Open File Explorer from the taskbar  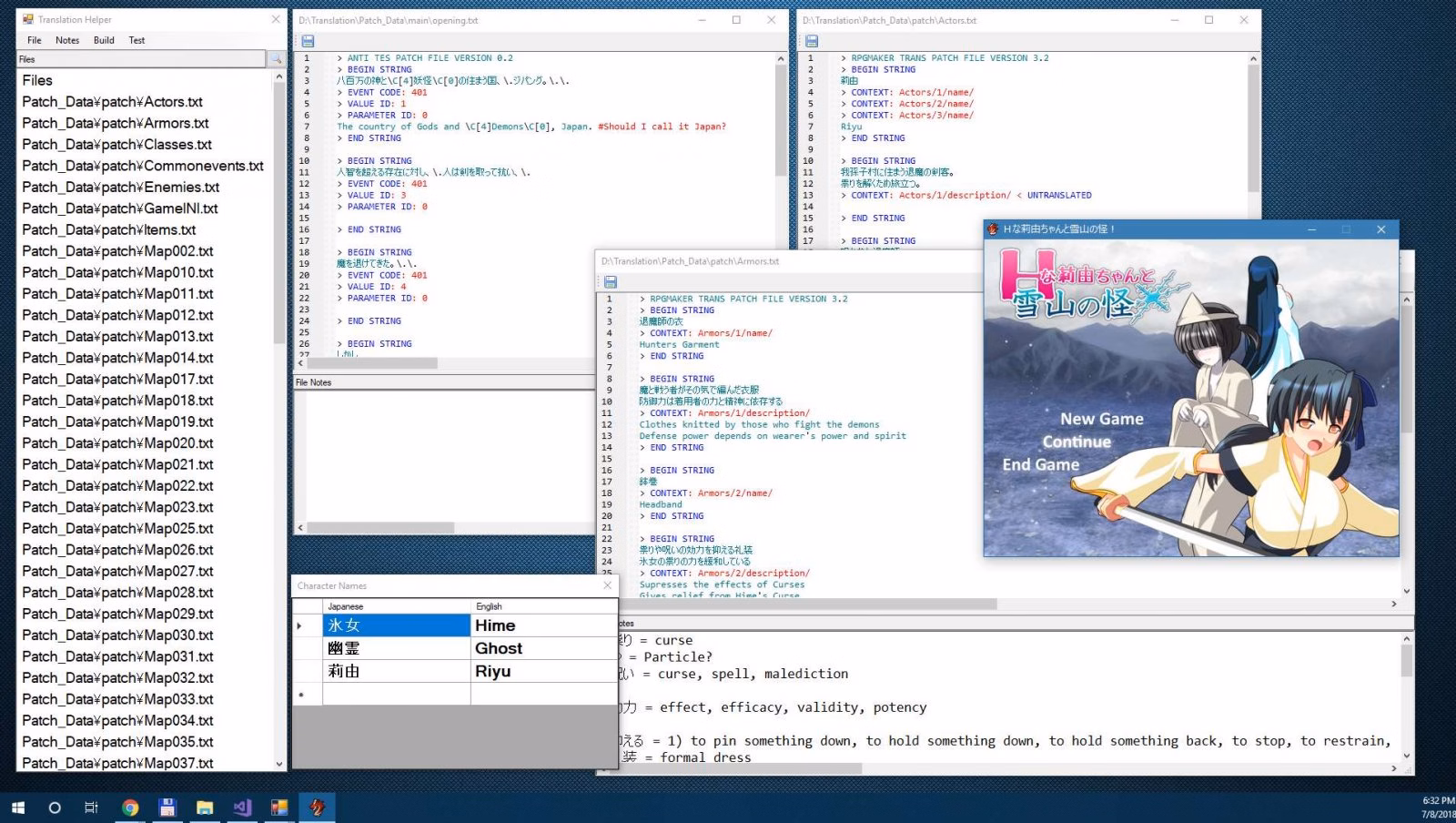point(205,808)
